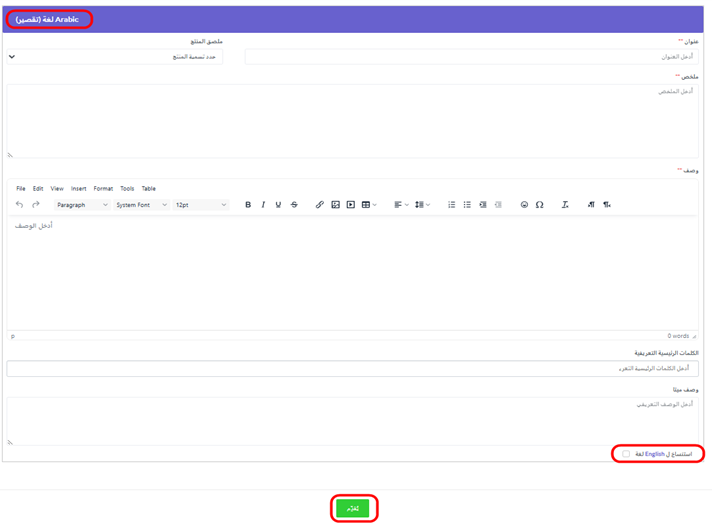Click the undo arrow icon
712x526 pixels.
pyautogui.click(x=20, y=205)
